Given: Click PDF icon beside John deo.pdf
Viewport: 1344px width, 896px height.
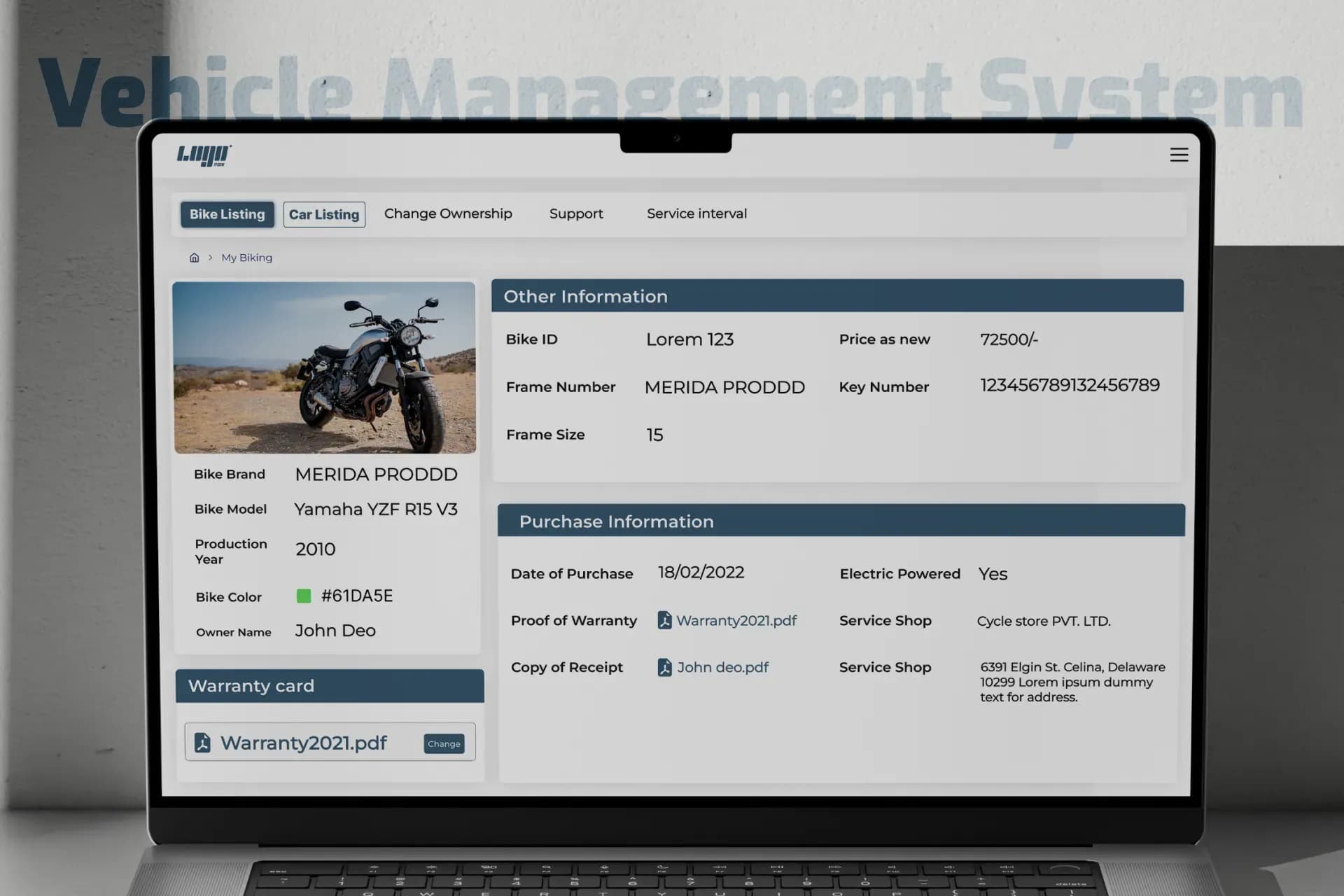Looking at the screenshot, I should pyautogui.click(x=664, y=667).
